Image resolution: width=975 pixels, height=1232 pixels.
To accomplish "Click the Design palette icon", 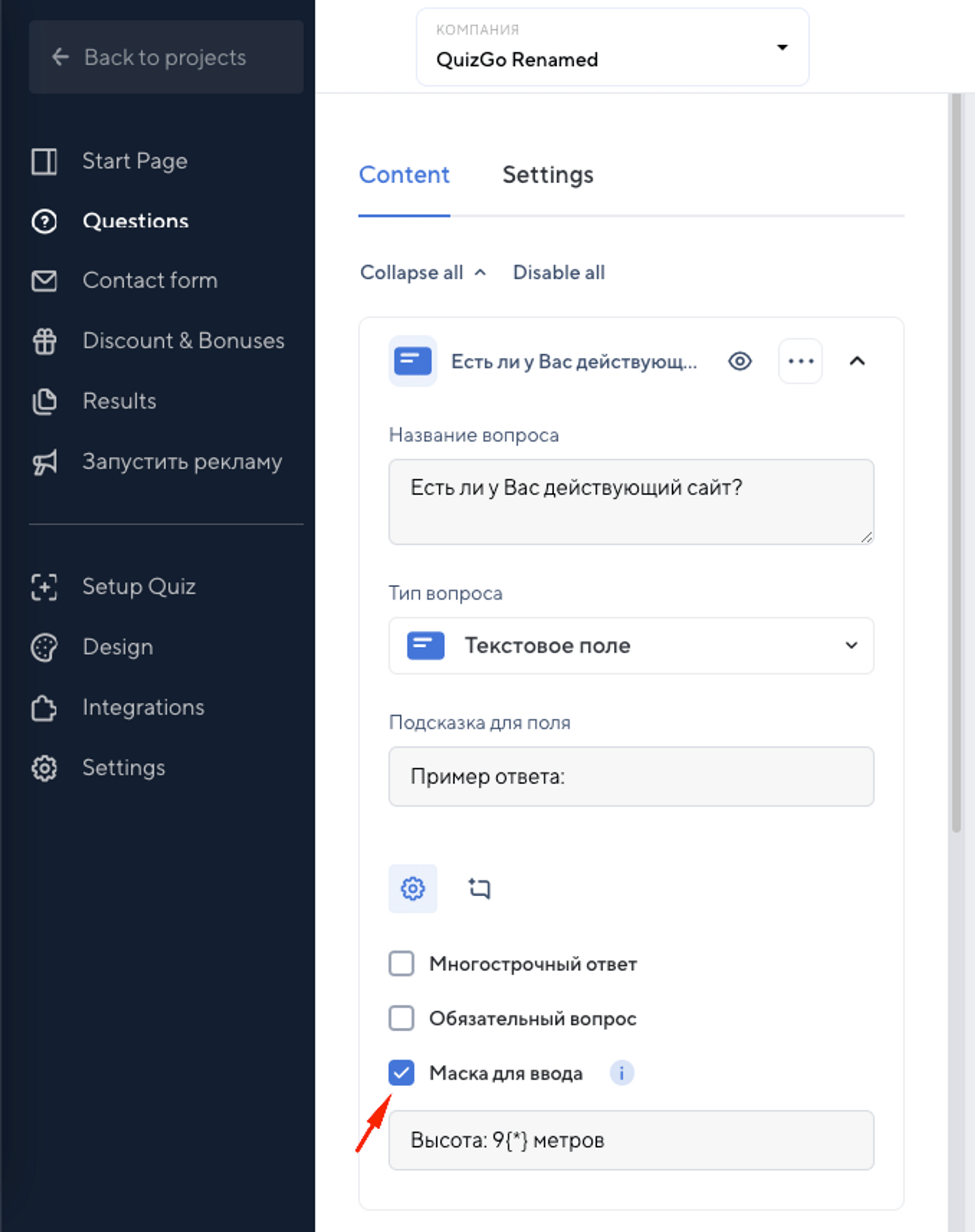I will [x=44, y=648].
